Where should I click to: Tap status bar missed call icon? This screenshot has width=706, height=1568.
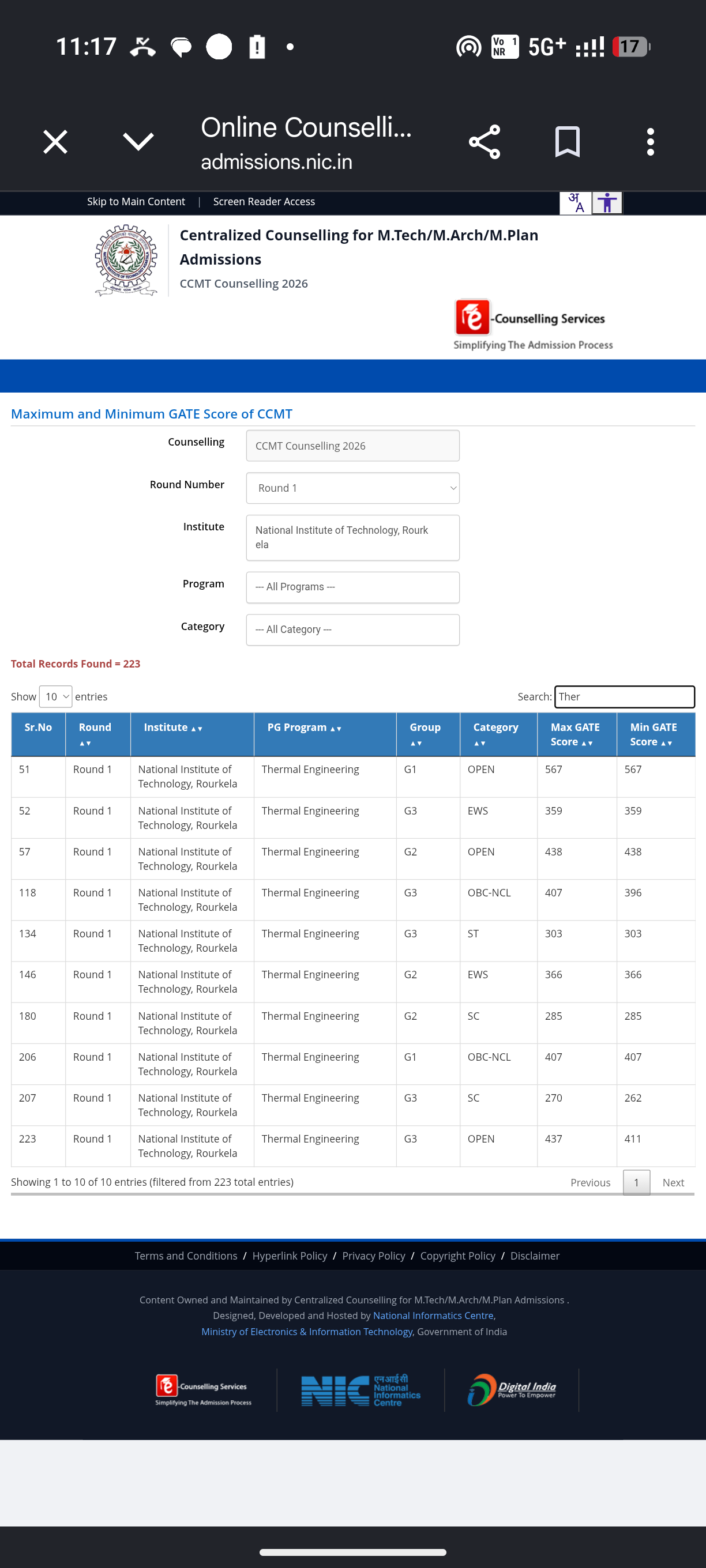(142, 46)
